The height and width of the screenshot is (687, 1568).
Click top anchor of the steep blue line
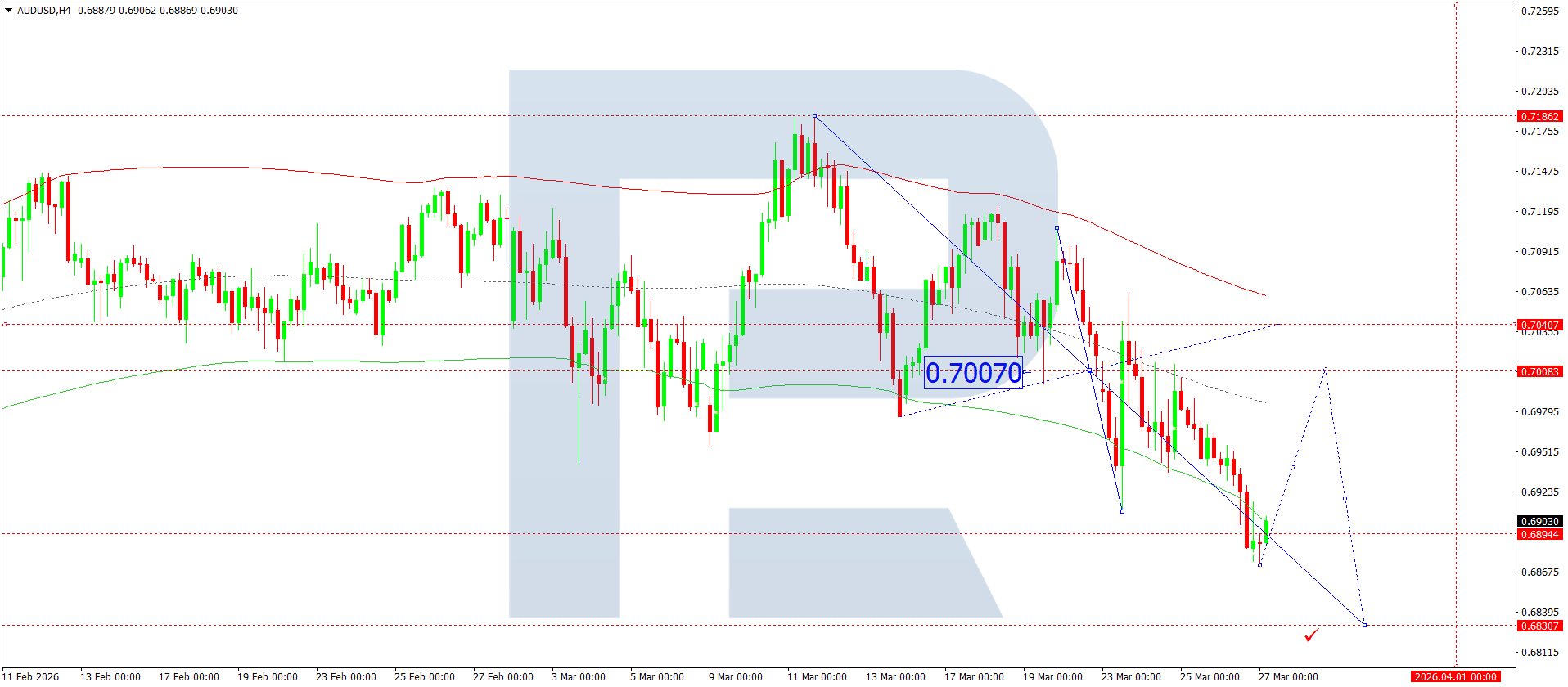point(1057,228)
